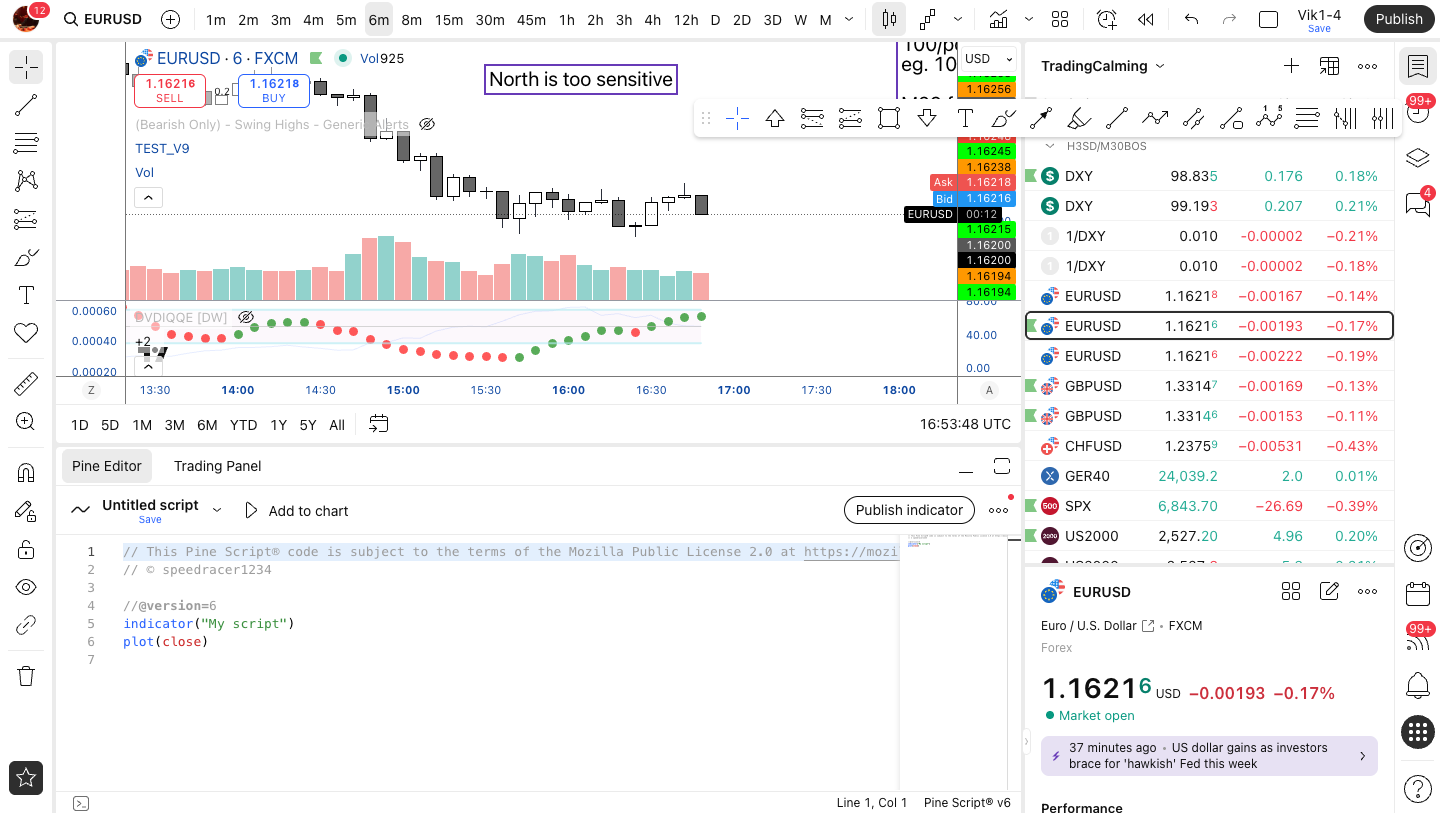Click Add to chart
Viewport: 1440px width, 813px height.
pyautogui.click(x=297, y=511)
